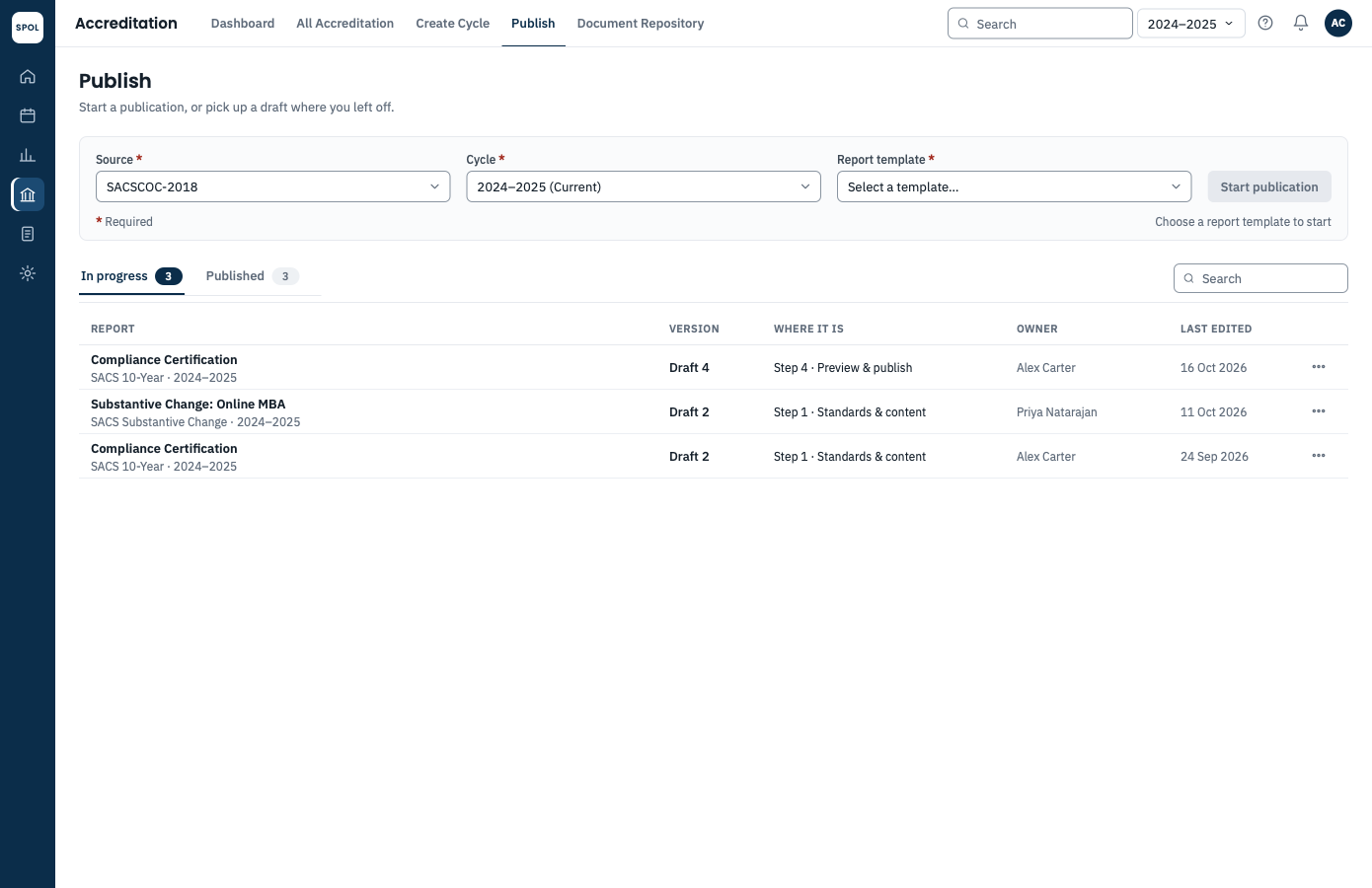Open row actions for Compliance Certification Draft 4
This screenshot has height=888, width=1372.
coord(1319,367)
